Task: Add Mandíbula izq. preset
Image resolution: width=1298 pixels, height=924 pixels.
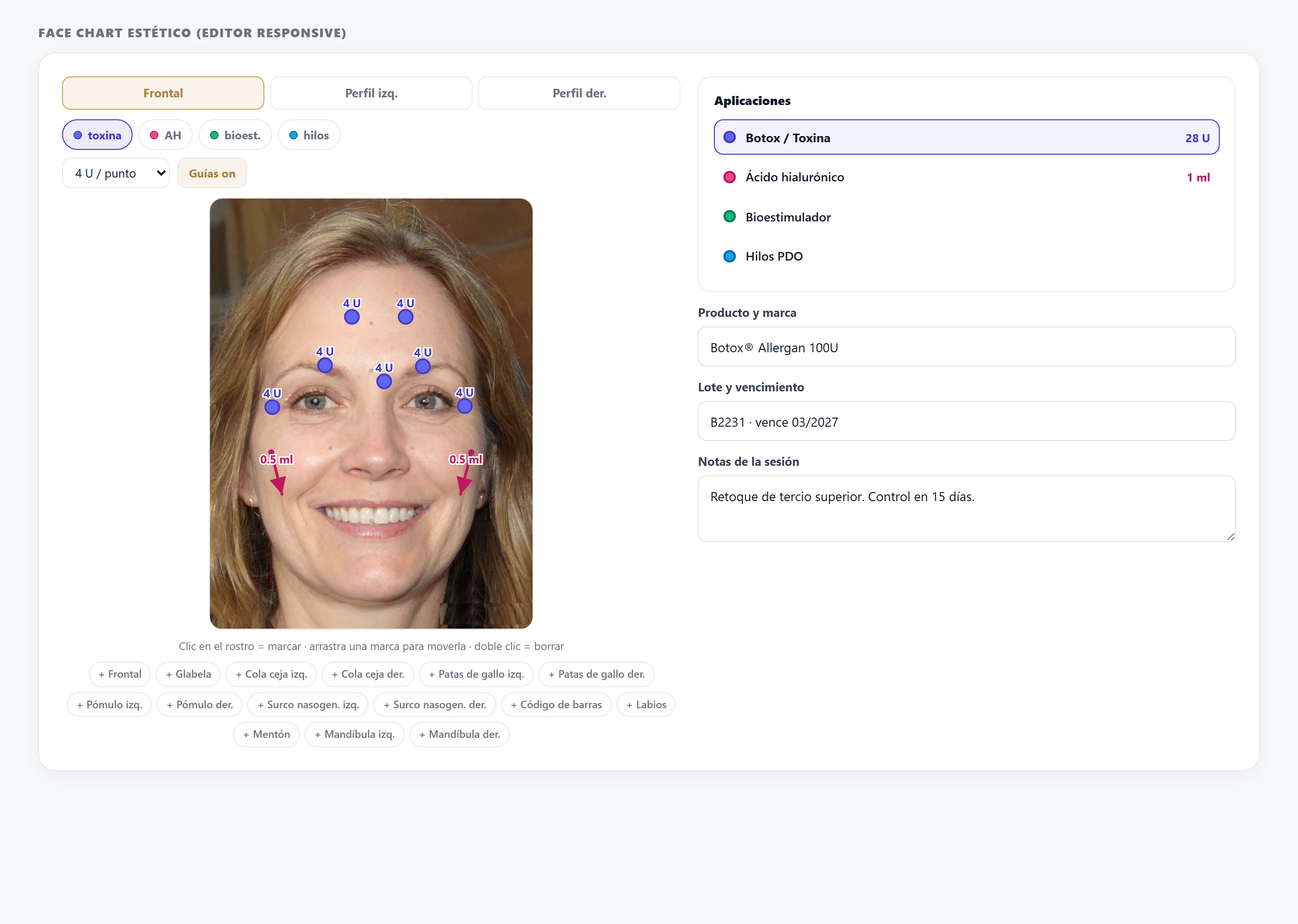Action: pyautogui.click(x=355, y=735)
